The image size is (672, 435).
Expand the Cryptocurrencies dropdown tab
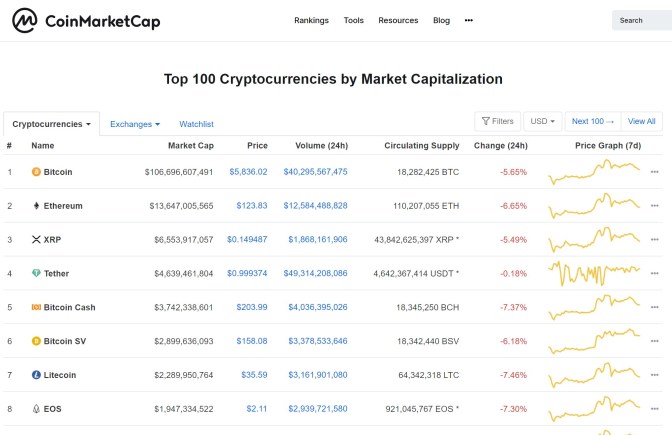[52, 124]
